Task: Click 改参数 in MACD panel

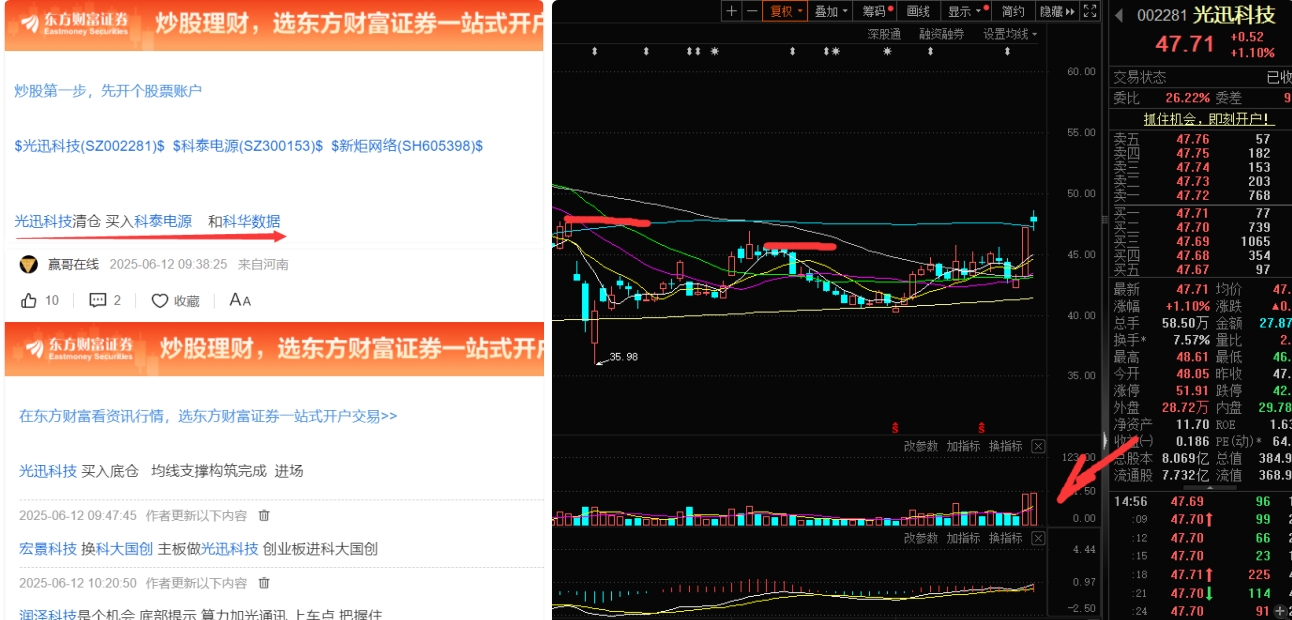Action: 921,538
